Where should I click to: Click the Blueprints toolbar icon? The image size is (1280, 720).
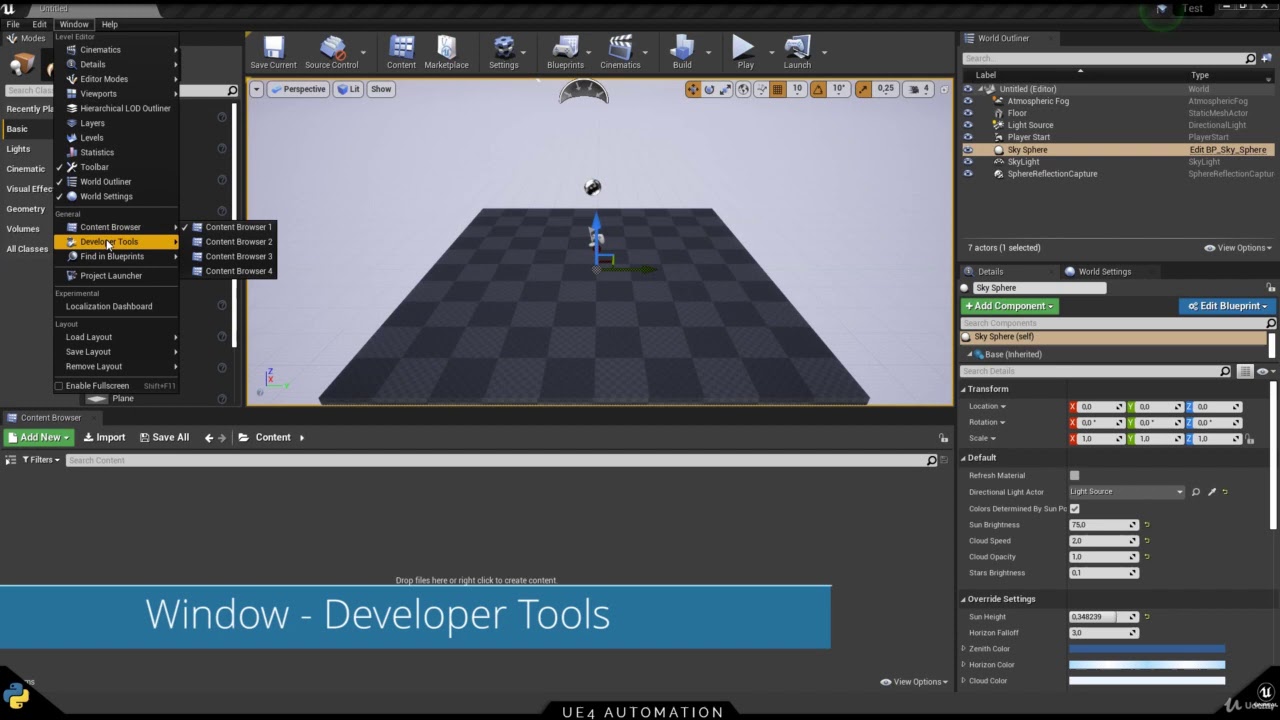coord(565,52)
